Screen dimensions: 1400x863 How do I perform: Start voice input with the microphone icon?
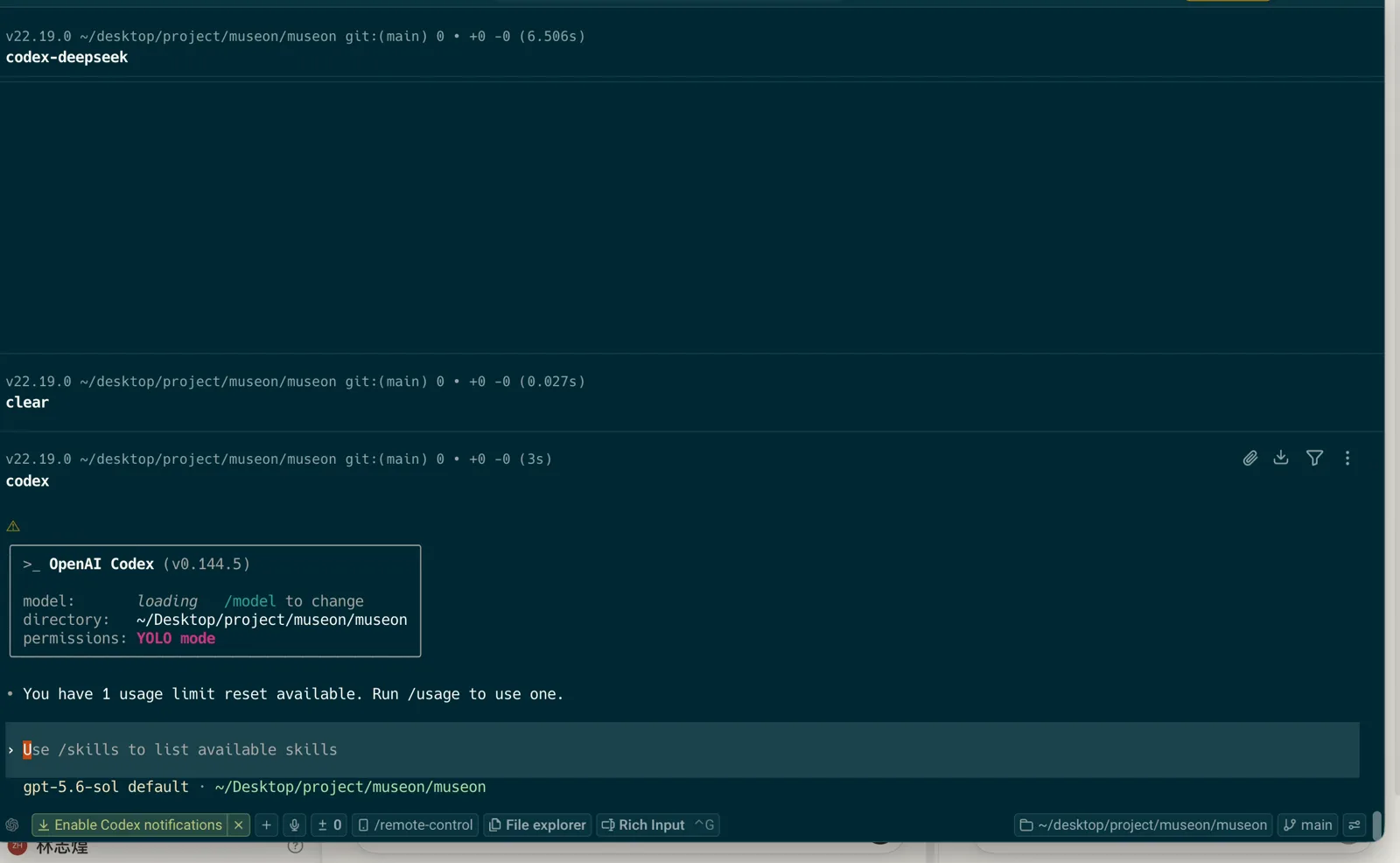pyautogui.click(x=295, y=824)
